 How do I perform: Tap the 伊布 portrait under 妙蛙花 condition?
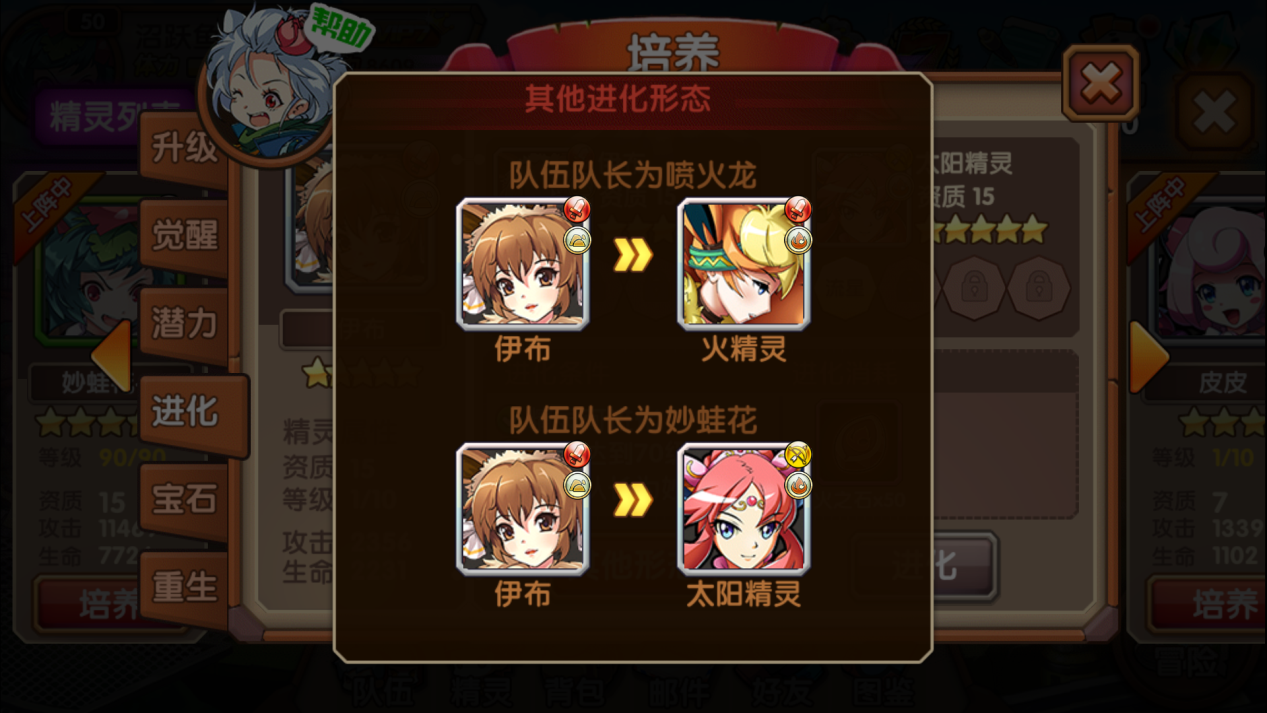click(522, 509)
